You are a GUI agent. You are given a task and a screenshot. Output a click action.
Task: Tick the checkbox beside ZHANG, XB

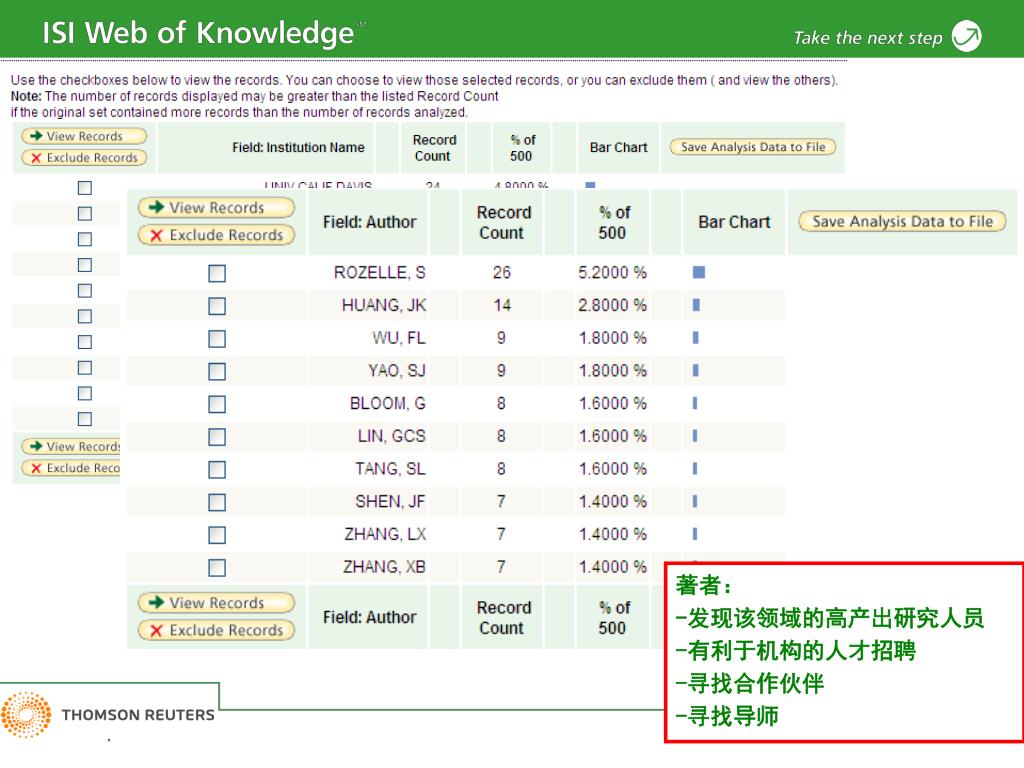[x=217, y=568]
